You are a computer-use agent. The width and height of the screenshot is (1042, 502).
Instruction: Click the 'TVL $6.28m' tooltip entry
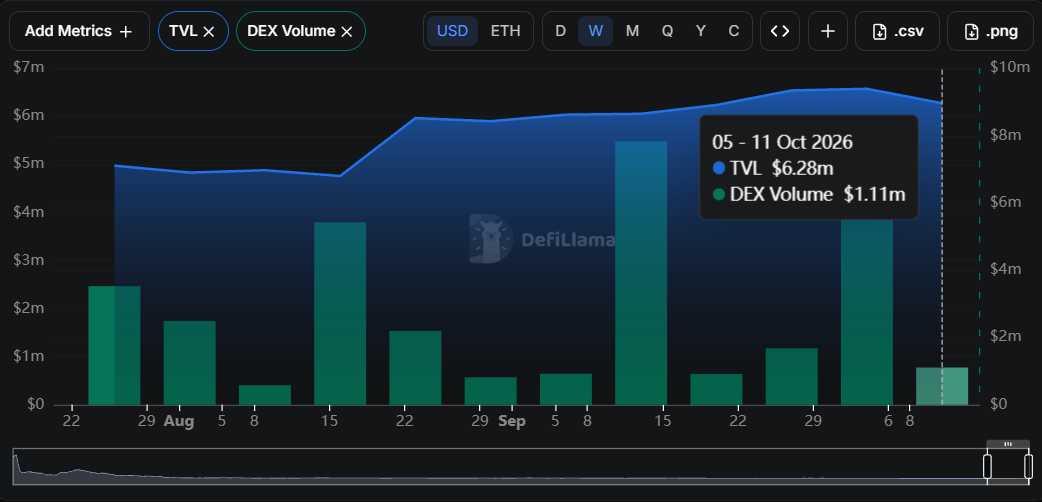(773, 168)
